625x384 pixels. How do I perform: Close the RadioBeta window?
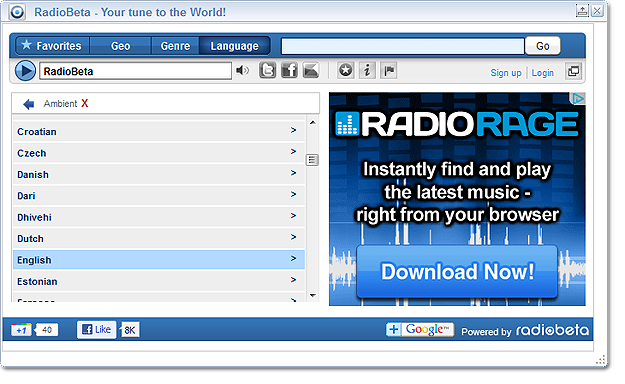click(x=597, y=11)
